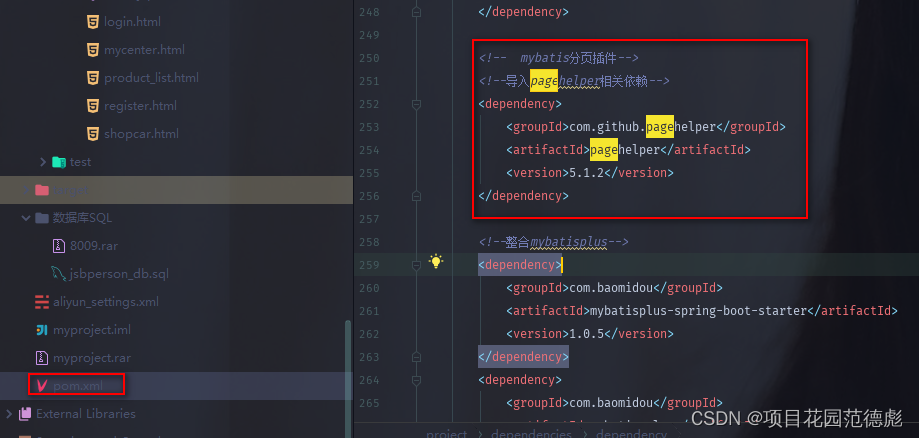This screenshot has height=438, width=919.
Task: Expand the target folder
Action: [x=26, y=190]
